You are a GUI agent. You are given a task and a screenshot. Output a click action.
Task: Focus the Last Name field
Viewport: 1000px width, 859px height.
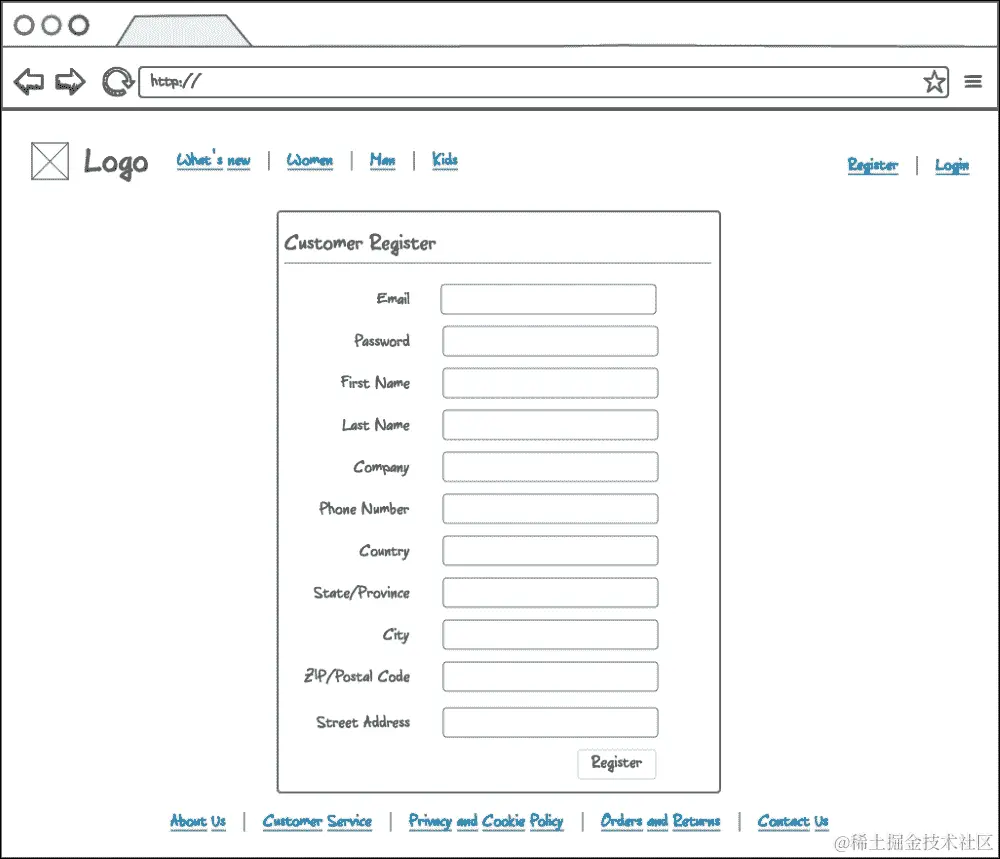point(550,425)
